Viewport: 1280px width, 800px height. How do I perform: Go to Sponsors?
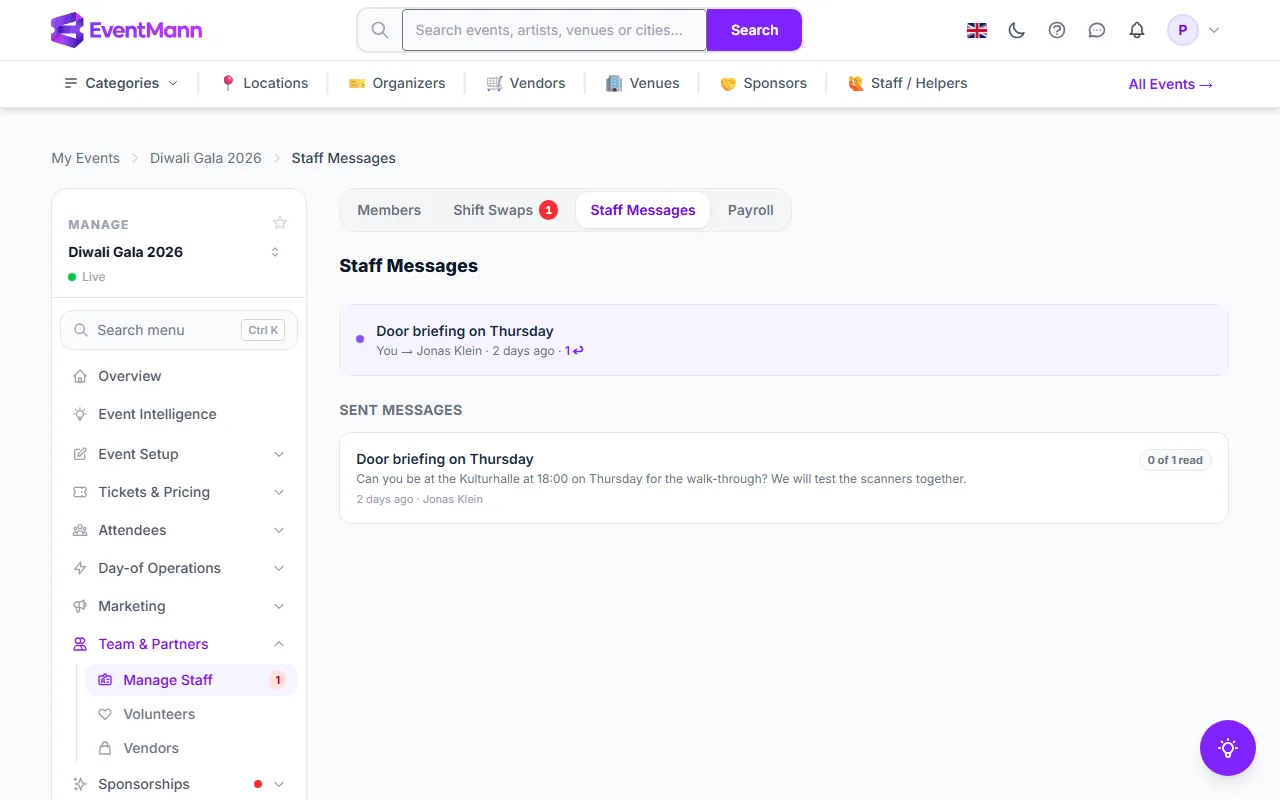(763, 83)
